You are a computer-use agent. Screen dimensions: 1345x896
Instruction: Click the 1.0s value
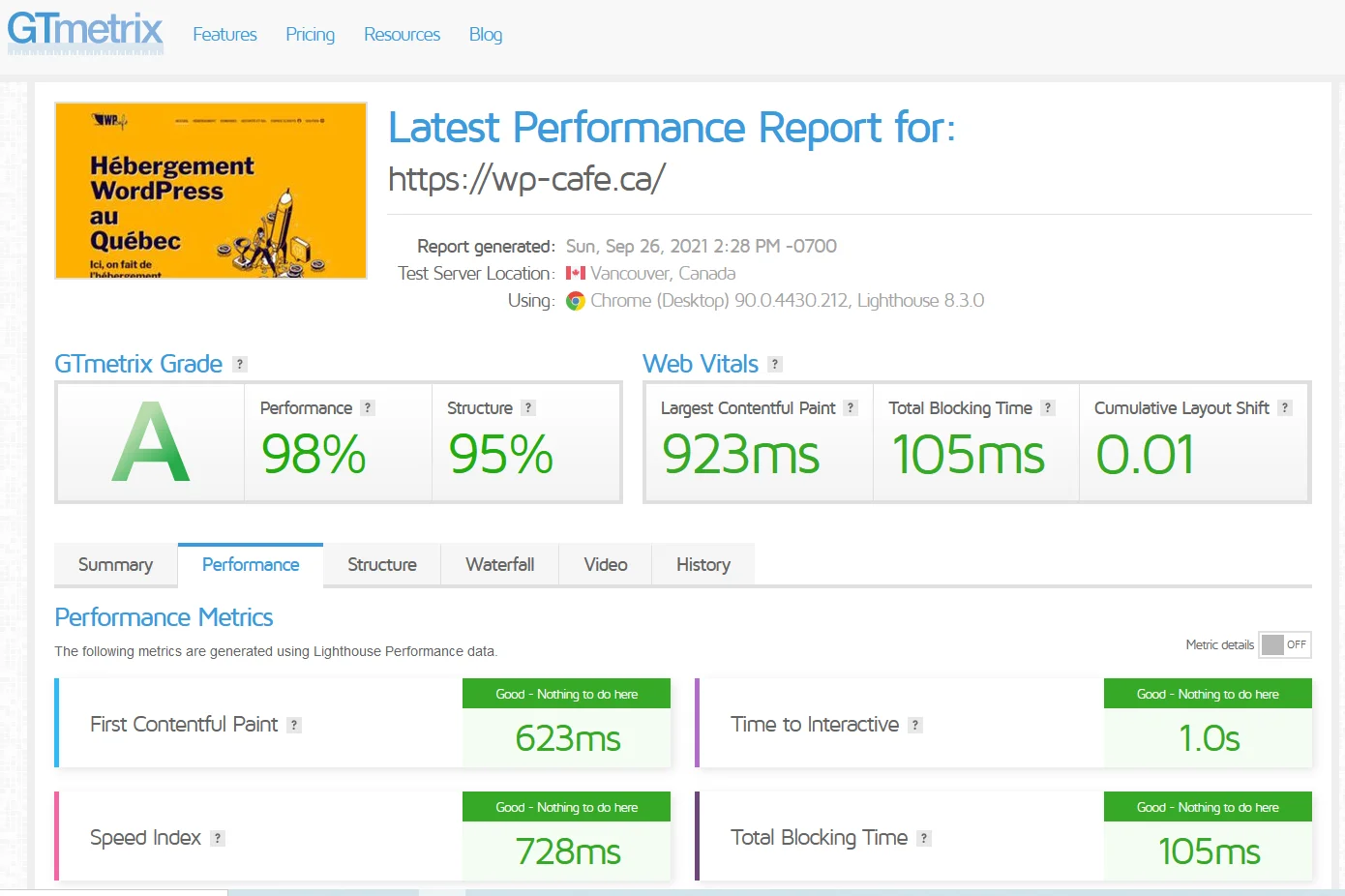tap(1209, 739)
